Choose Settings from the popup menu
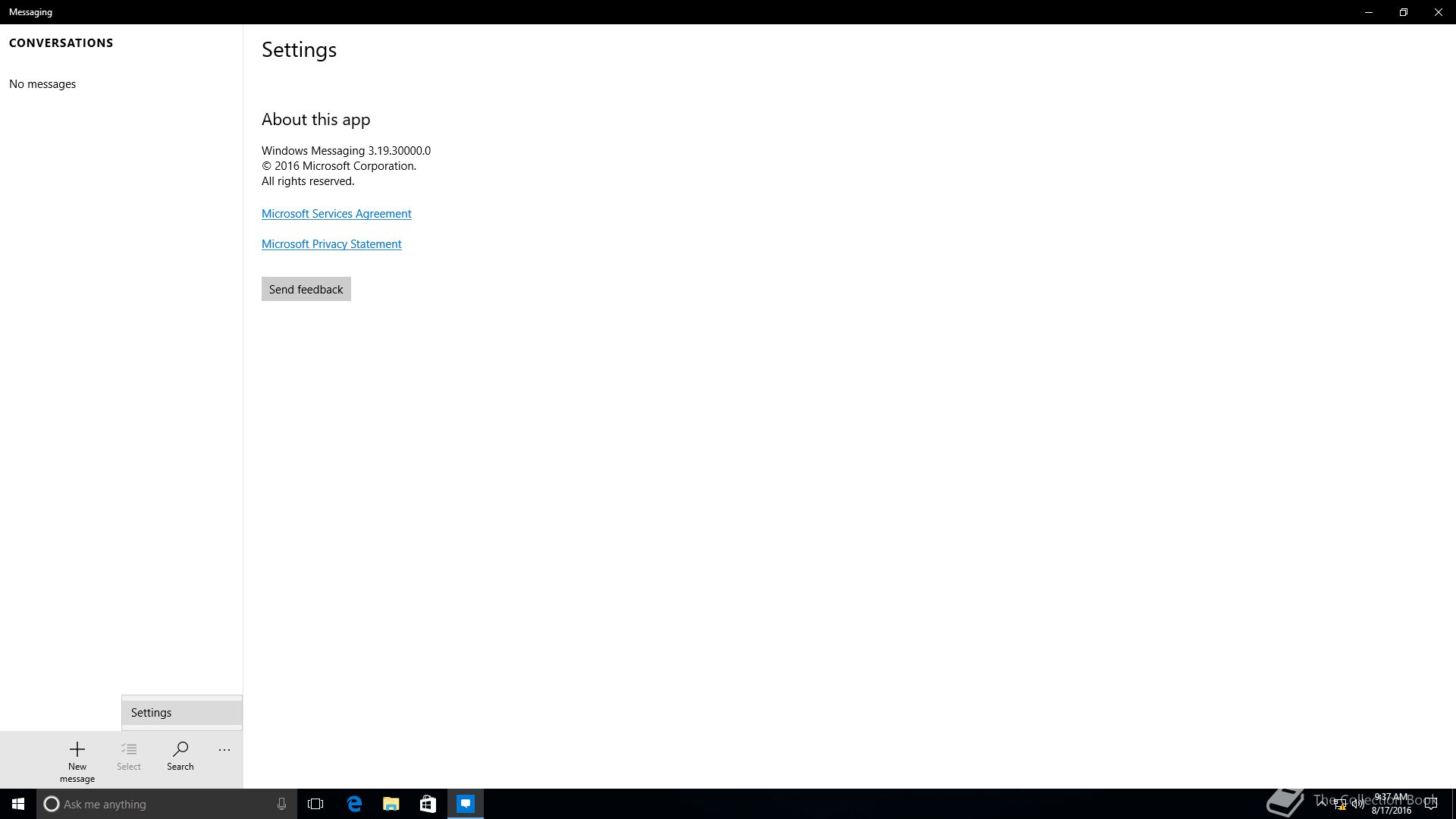Viewport: 1456px width, 819px height. click(182, 713)
